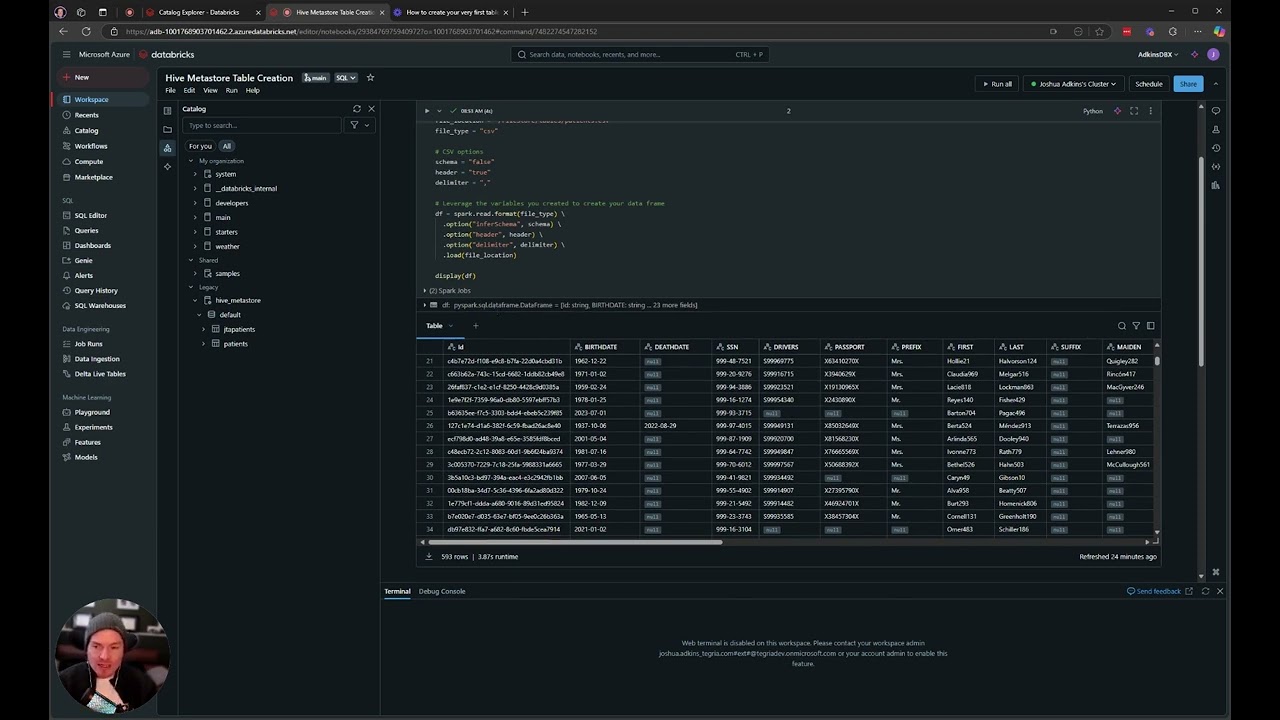
Task: Open the AdkinsDBX workspace switcher
Action: coord(1158,55)
